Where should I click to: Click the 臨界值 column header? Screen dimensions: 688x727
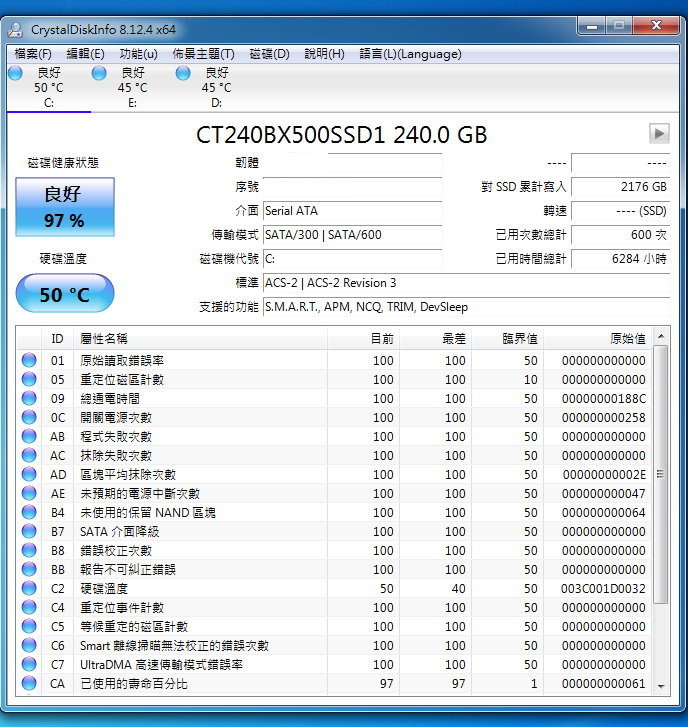(508, 338)
